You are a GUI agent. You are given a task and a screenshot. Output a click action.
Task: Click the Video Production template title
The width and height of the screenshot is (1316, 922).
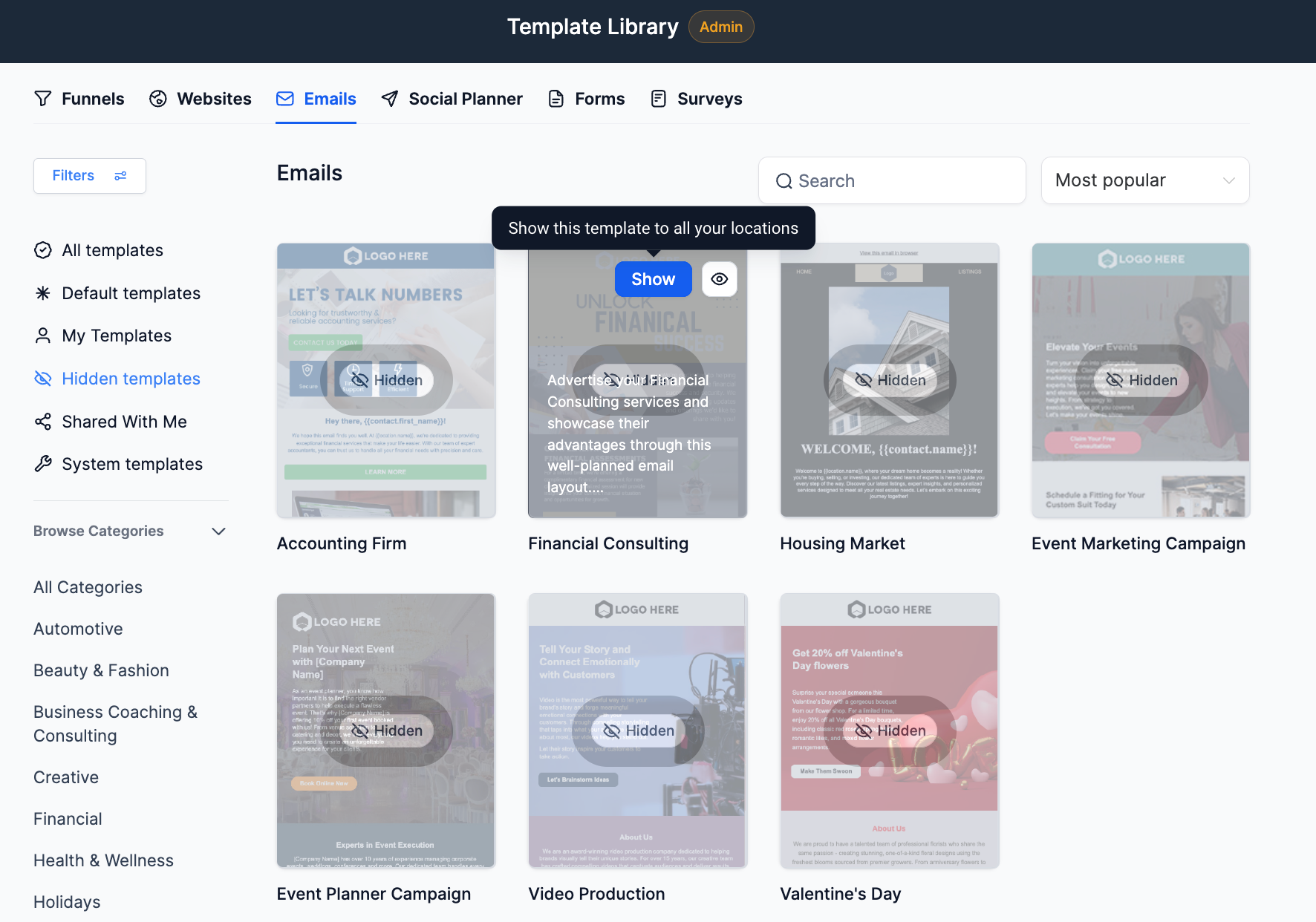(x=596, y=894)
